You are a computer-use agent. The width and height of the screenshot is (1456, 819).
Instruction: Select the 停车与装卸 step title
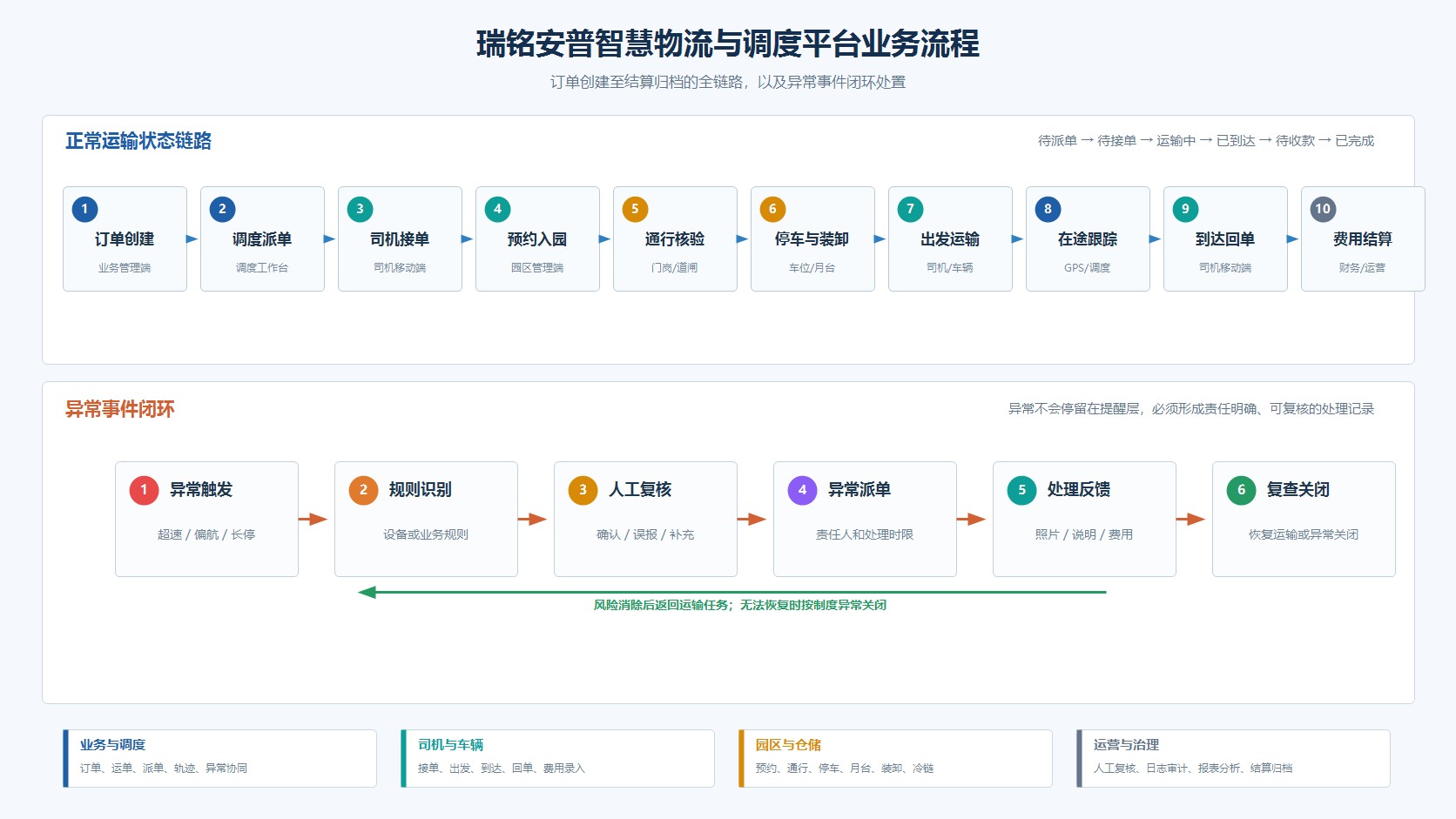(812, 239)
